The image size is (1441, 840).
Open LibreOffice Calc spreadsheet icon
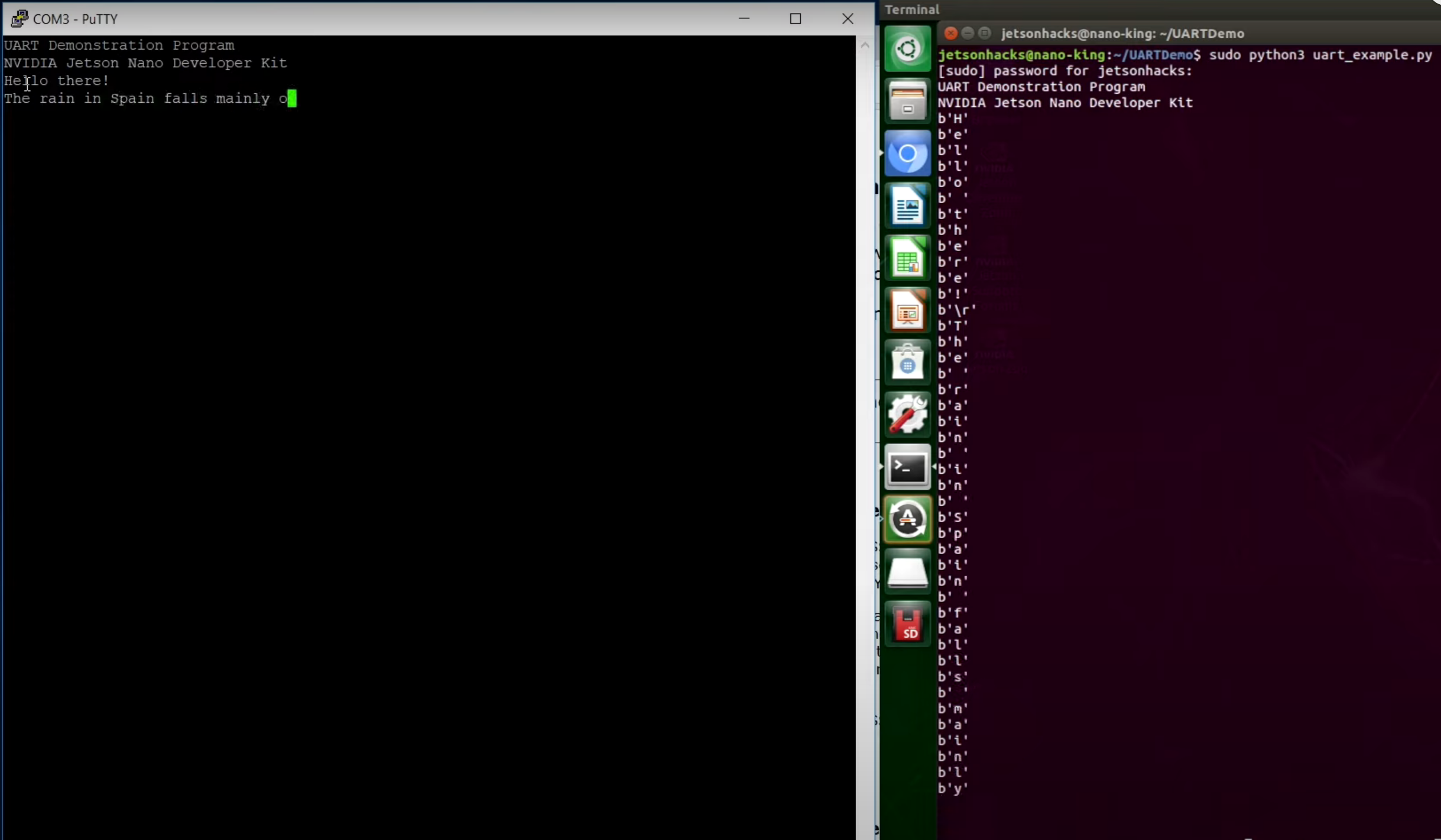pos(907,258)
